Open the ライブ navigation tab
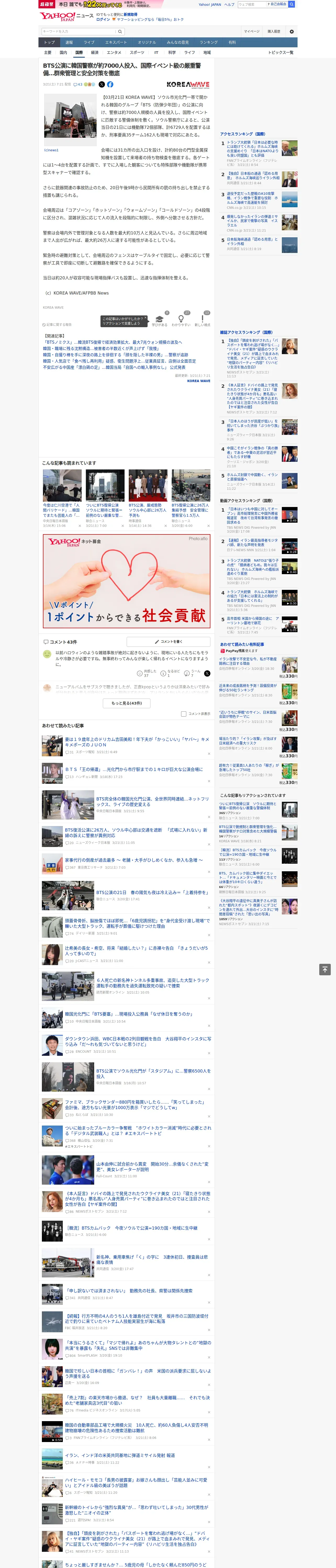Screen dimensions: 336x1568 [x=89, y=43]
